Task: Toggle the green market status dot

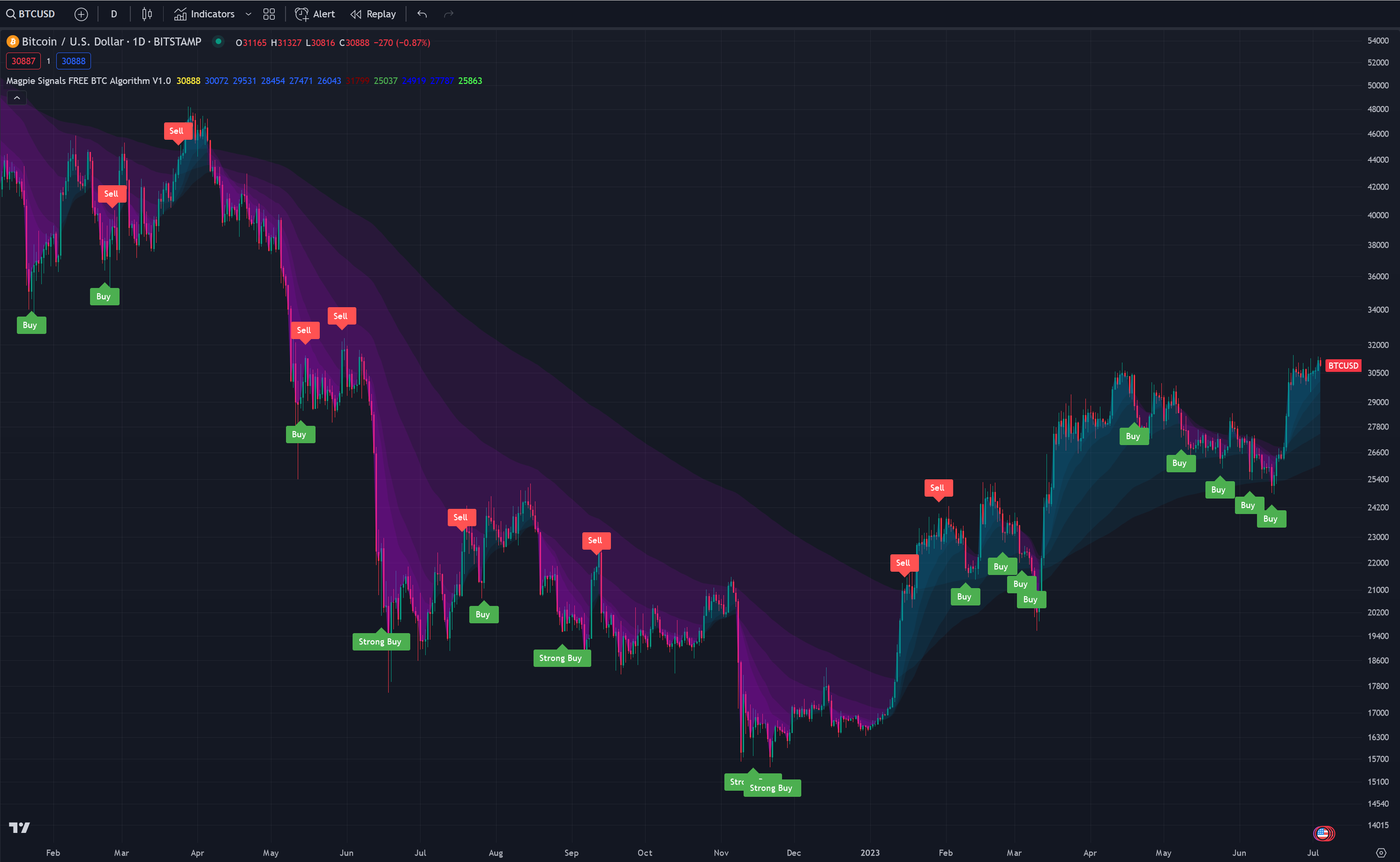Action: 218,42
